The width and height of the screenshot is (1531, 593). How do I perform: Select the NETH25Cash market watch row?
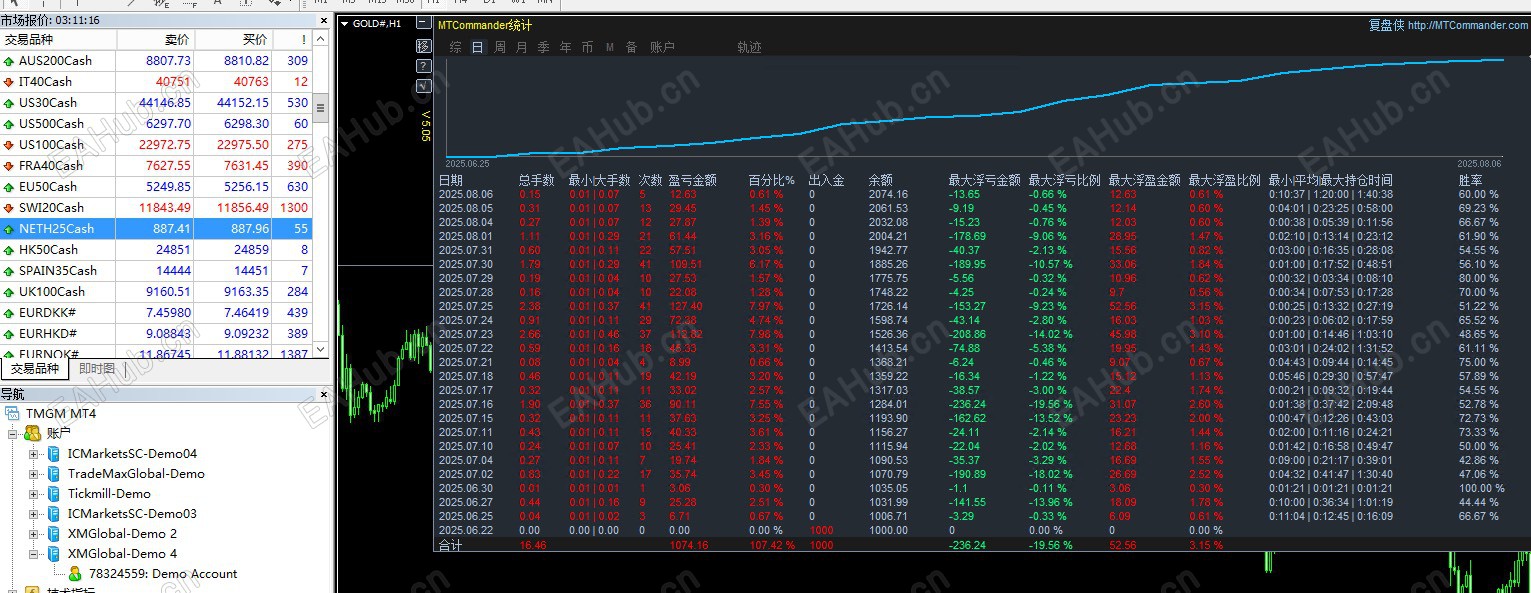157,229
